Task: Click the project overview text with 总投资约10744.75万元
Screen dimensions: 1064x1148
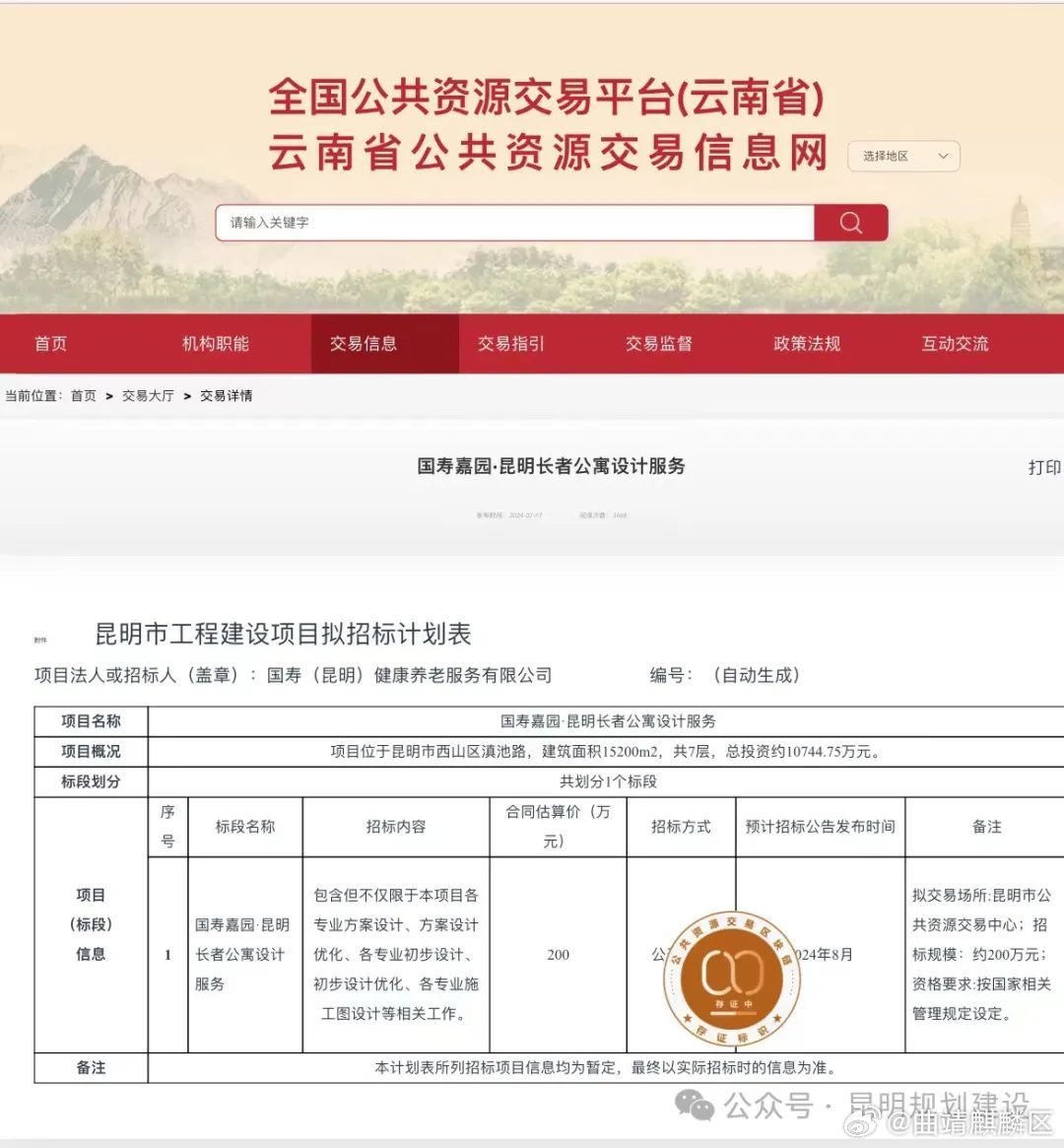Action: click(607, 752)
